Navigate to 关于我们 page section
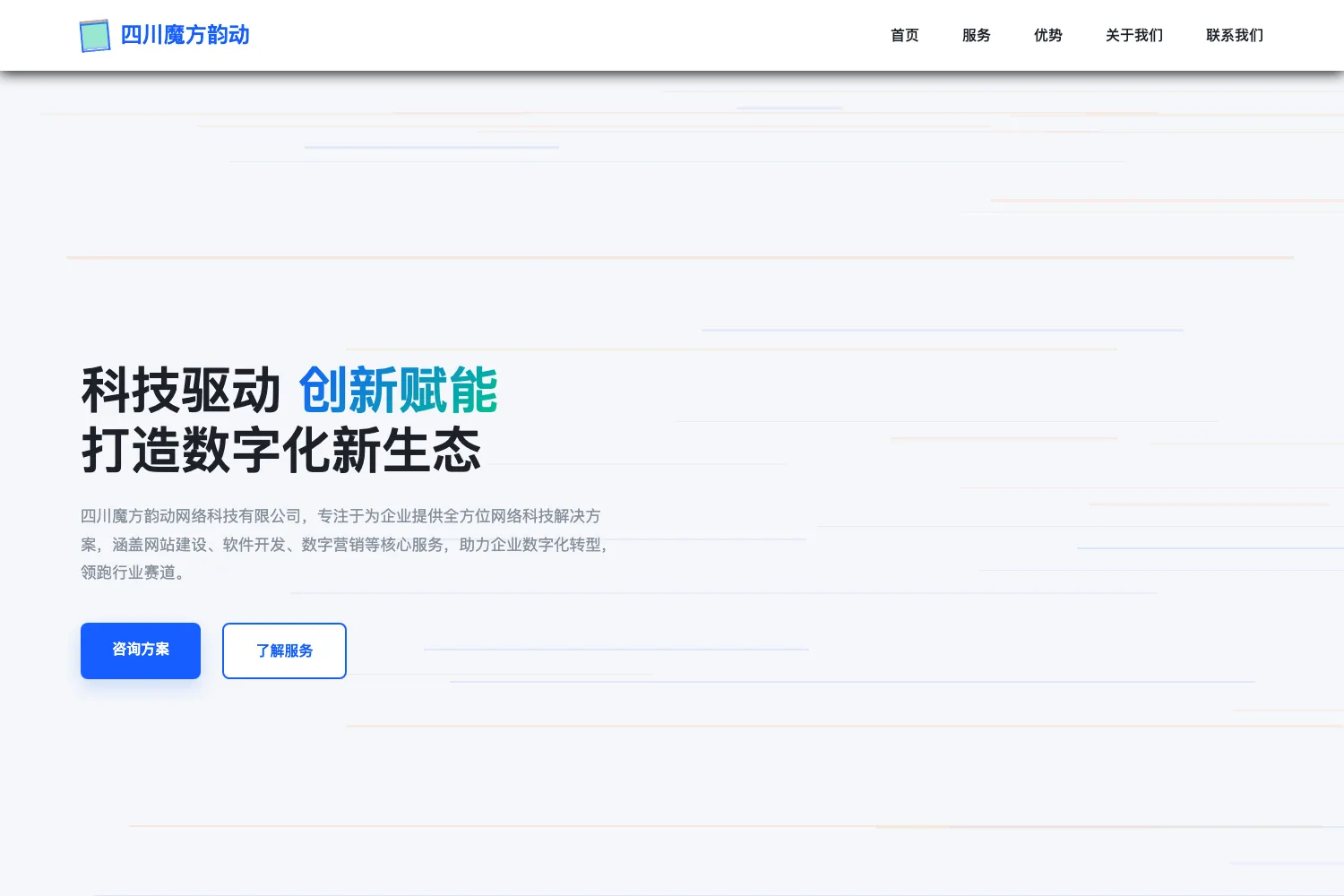Image resolution: width=1344 pixels, height=896 pixels. (x=1134, y=35)
